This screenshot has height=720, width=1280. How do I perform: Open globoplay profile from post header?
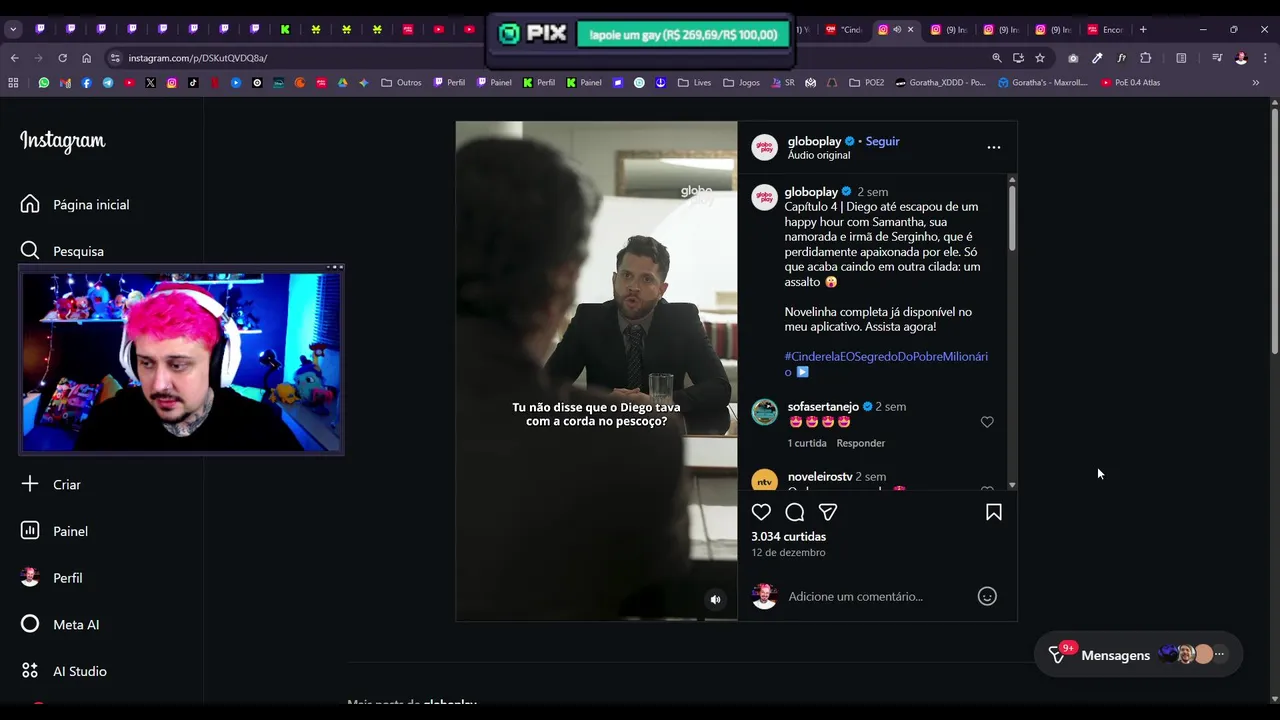coord(814,141)
